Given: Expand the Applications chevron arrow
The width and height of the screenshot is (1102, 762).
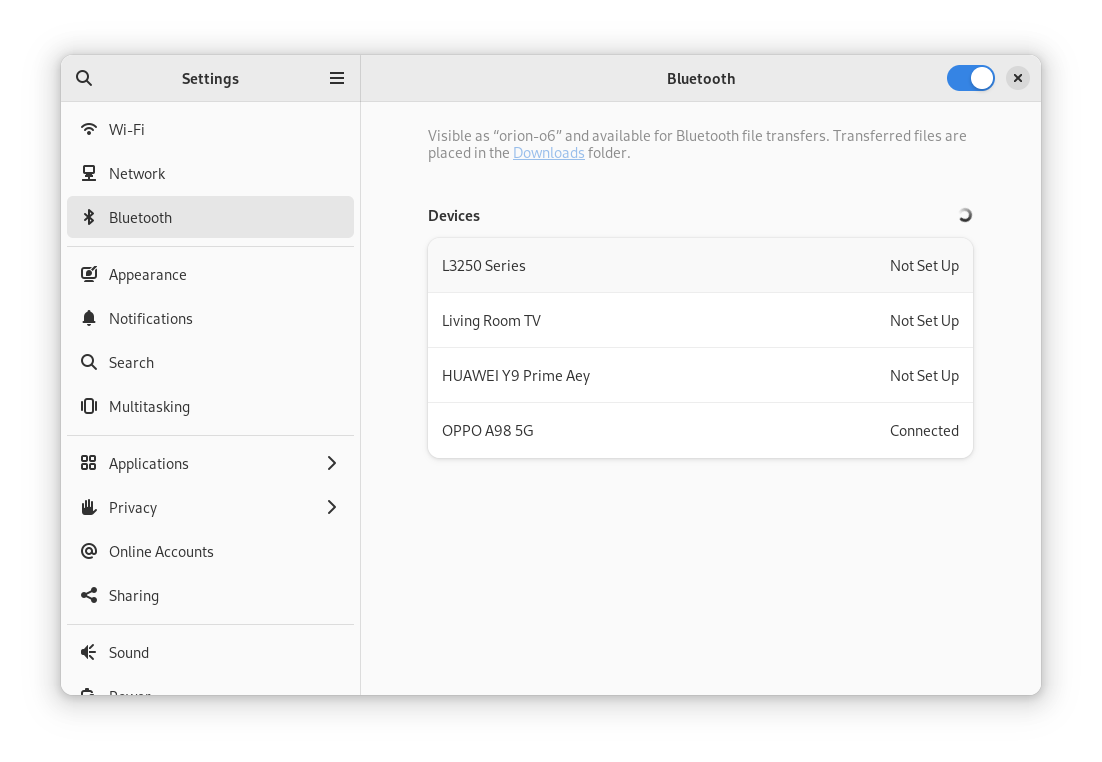Looking at the screenshot, I should click(332, 463).
